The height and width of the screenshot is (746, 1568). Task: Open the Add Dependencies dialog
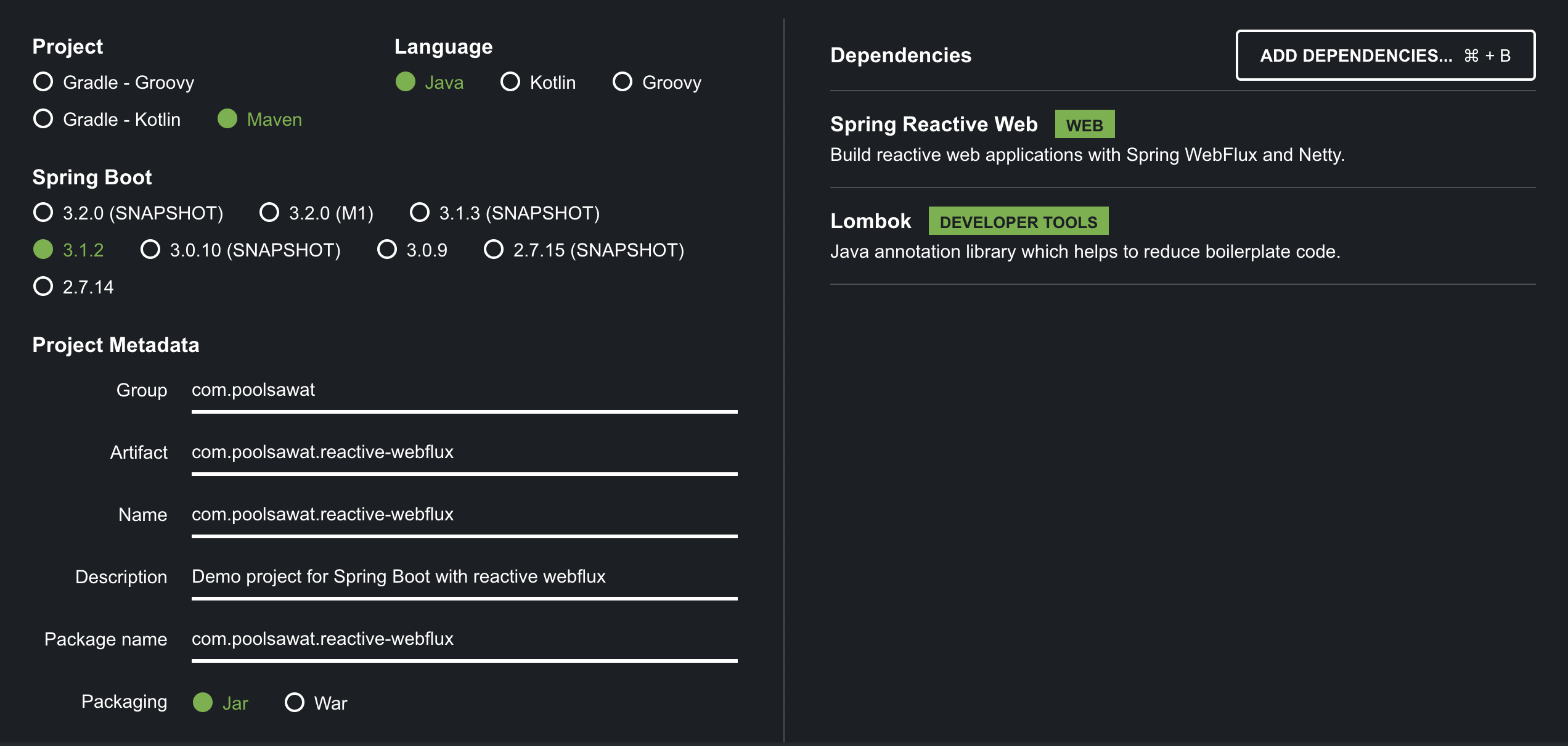click(1385, 55)
